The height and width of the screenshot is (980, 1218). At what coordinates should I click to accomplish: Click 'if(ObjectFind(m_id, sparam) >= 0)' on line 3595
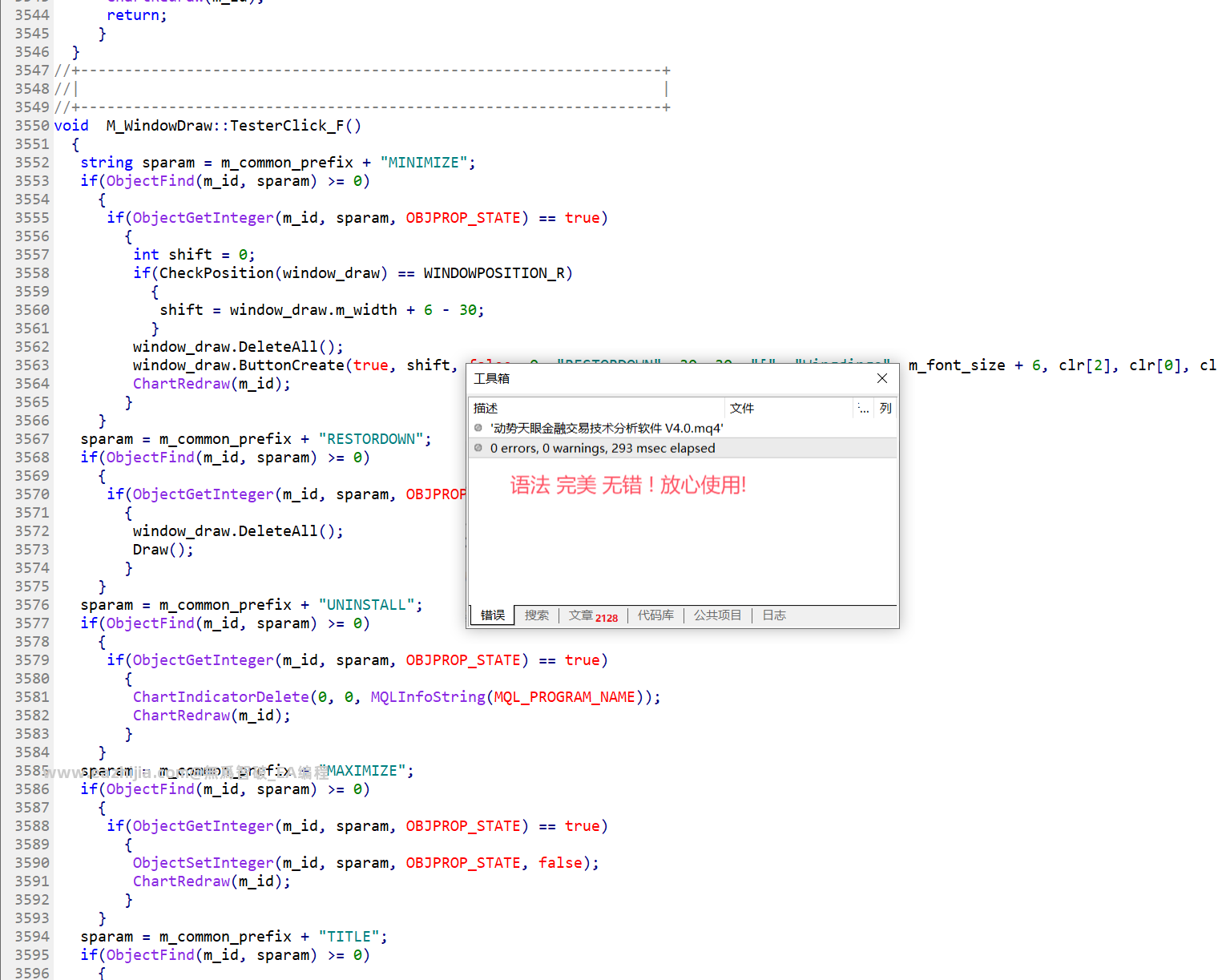point(225,955)
